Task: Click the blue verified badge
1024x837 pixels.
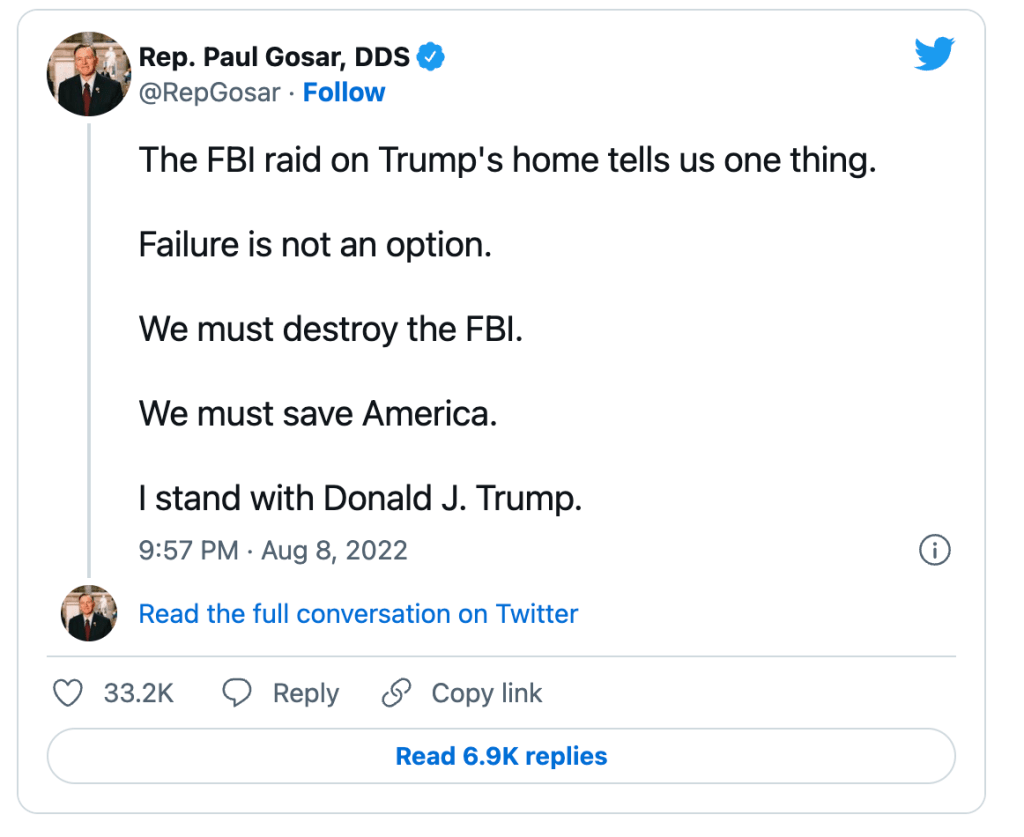Action: pyautogui.click(x=431, y=57)
